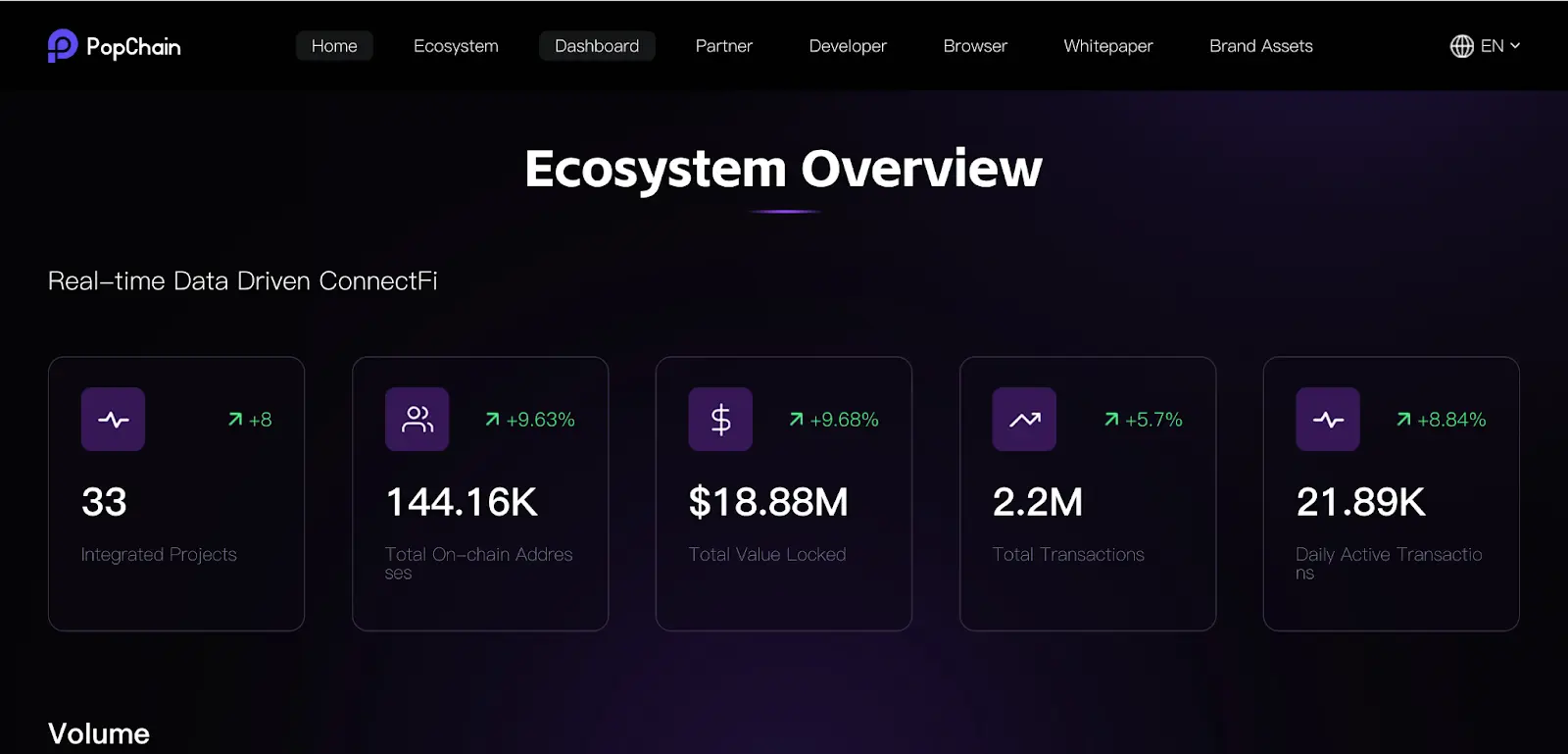This screenshot has height=754, width=1568.
Task: Click the Ecosystem Overview heading
Action: tap(784, 169)
